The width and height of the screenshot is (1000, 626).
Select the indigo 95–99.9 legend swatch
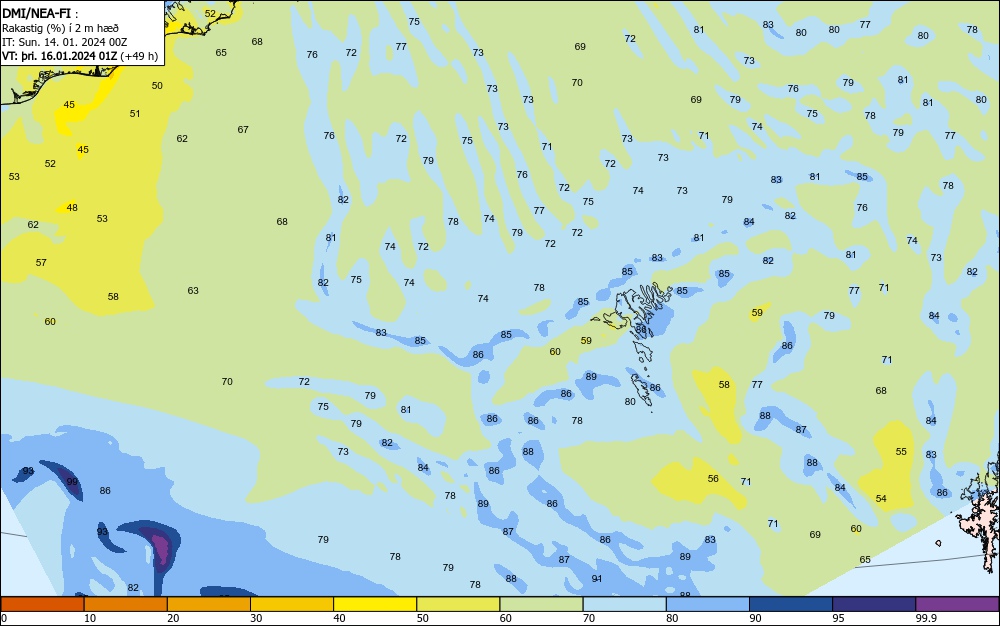(874, 604)
